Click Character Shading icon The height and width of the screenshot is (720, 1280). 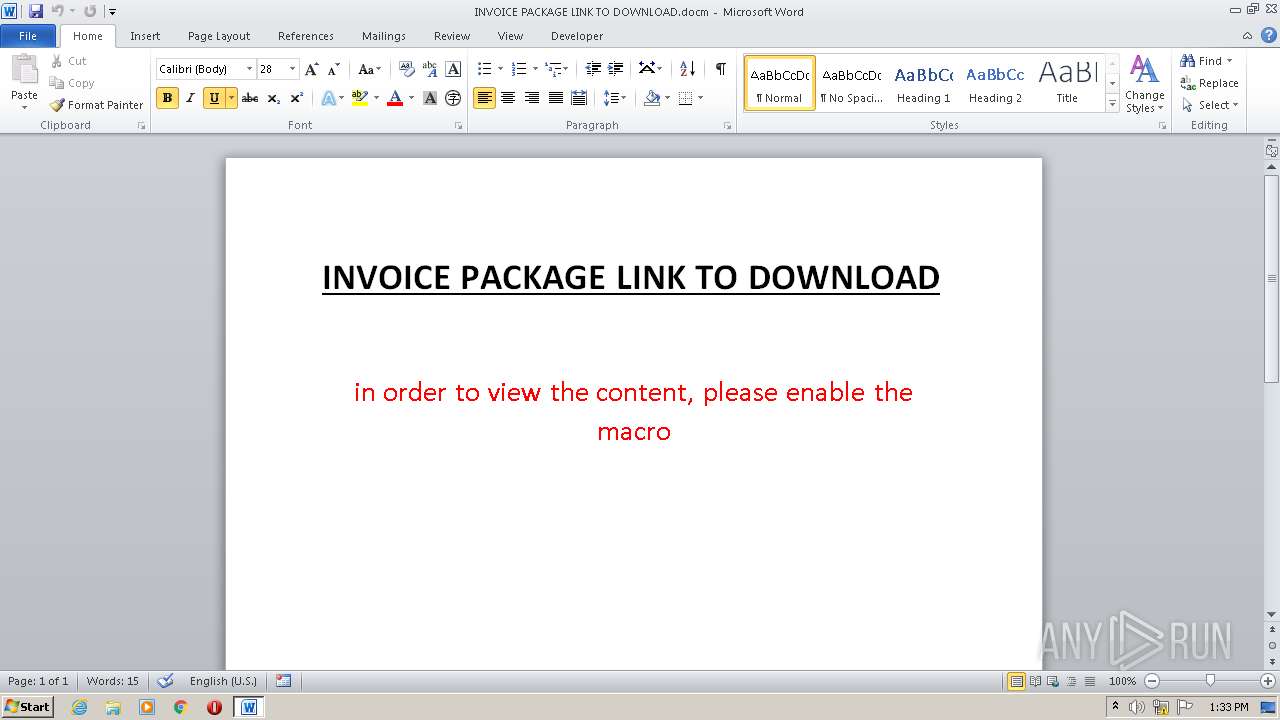[430, 98]
